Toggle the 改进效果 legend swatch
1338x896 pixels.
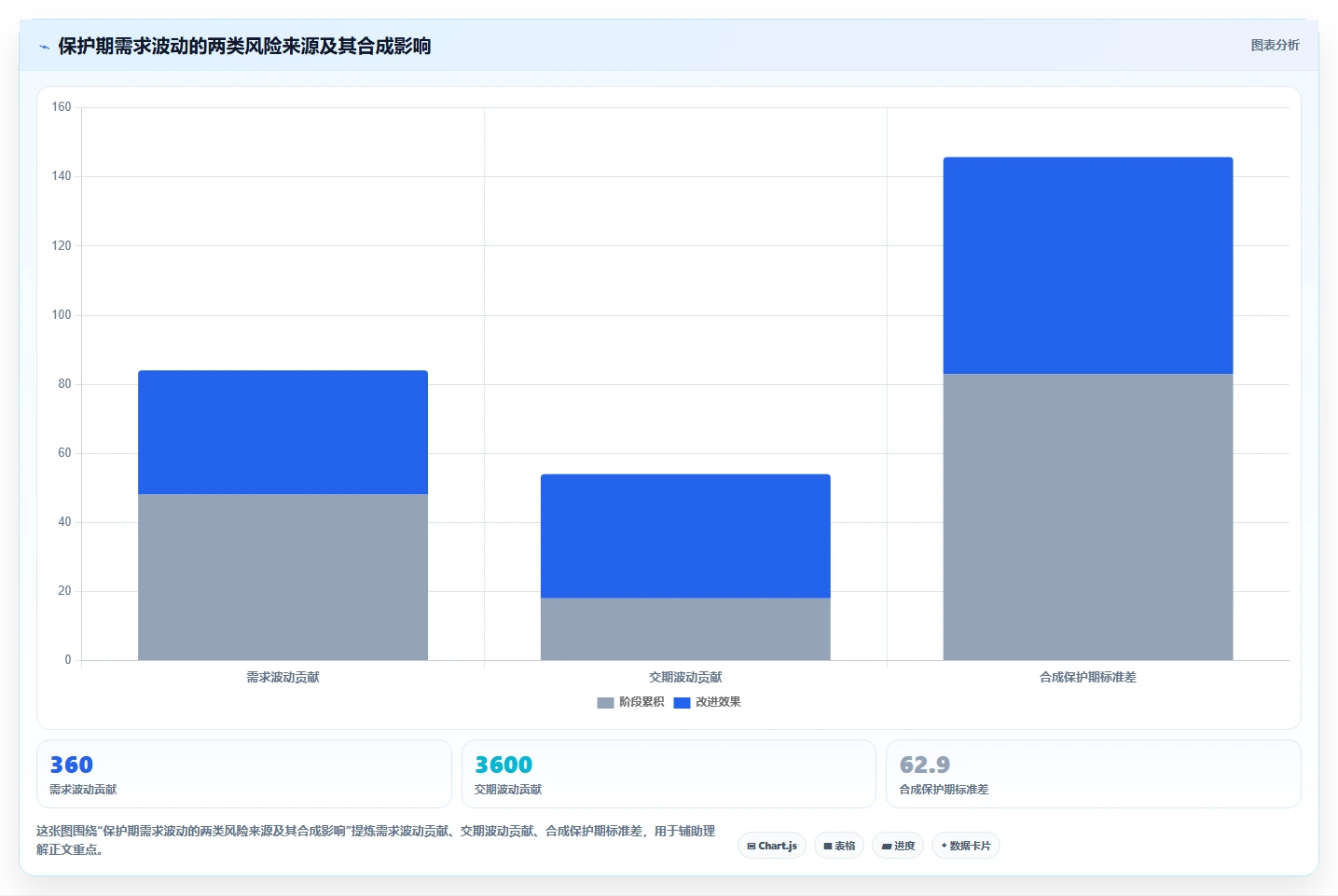tap(682, 702)
